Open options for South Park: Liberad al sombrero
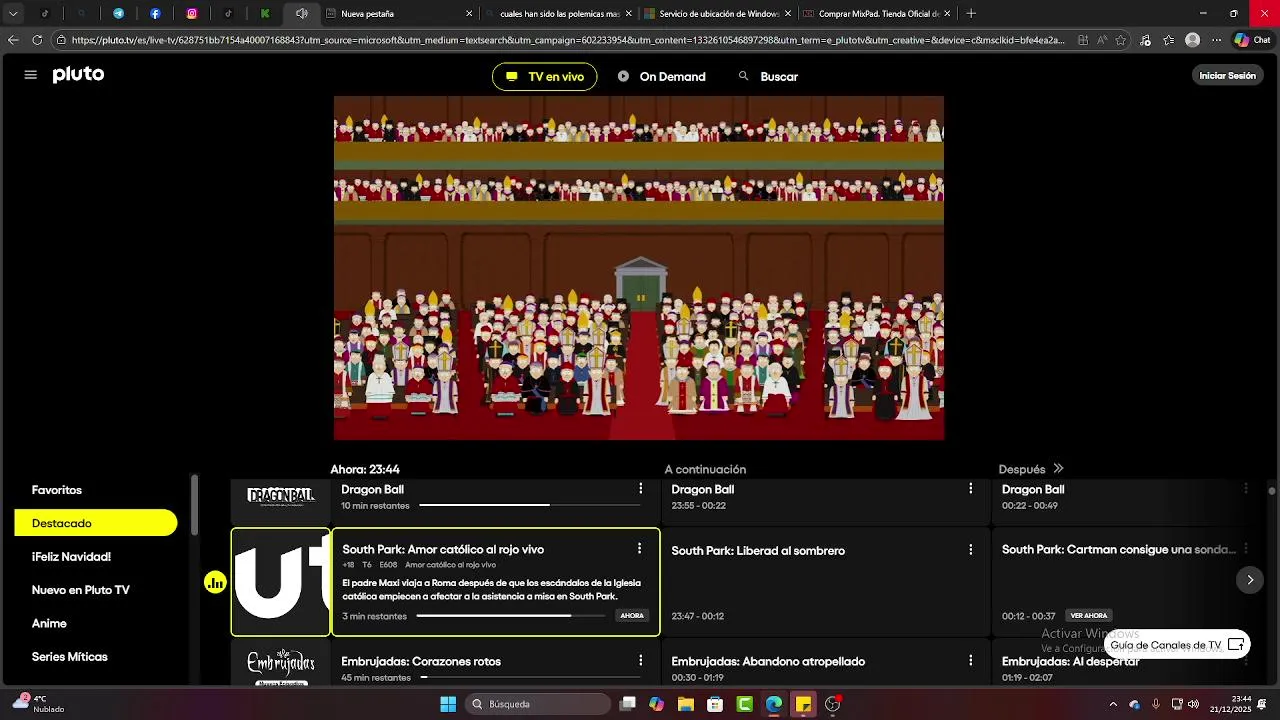This screenshot has height=720, width=1280. pos(970,550)
